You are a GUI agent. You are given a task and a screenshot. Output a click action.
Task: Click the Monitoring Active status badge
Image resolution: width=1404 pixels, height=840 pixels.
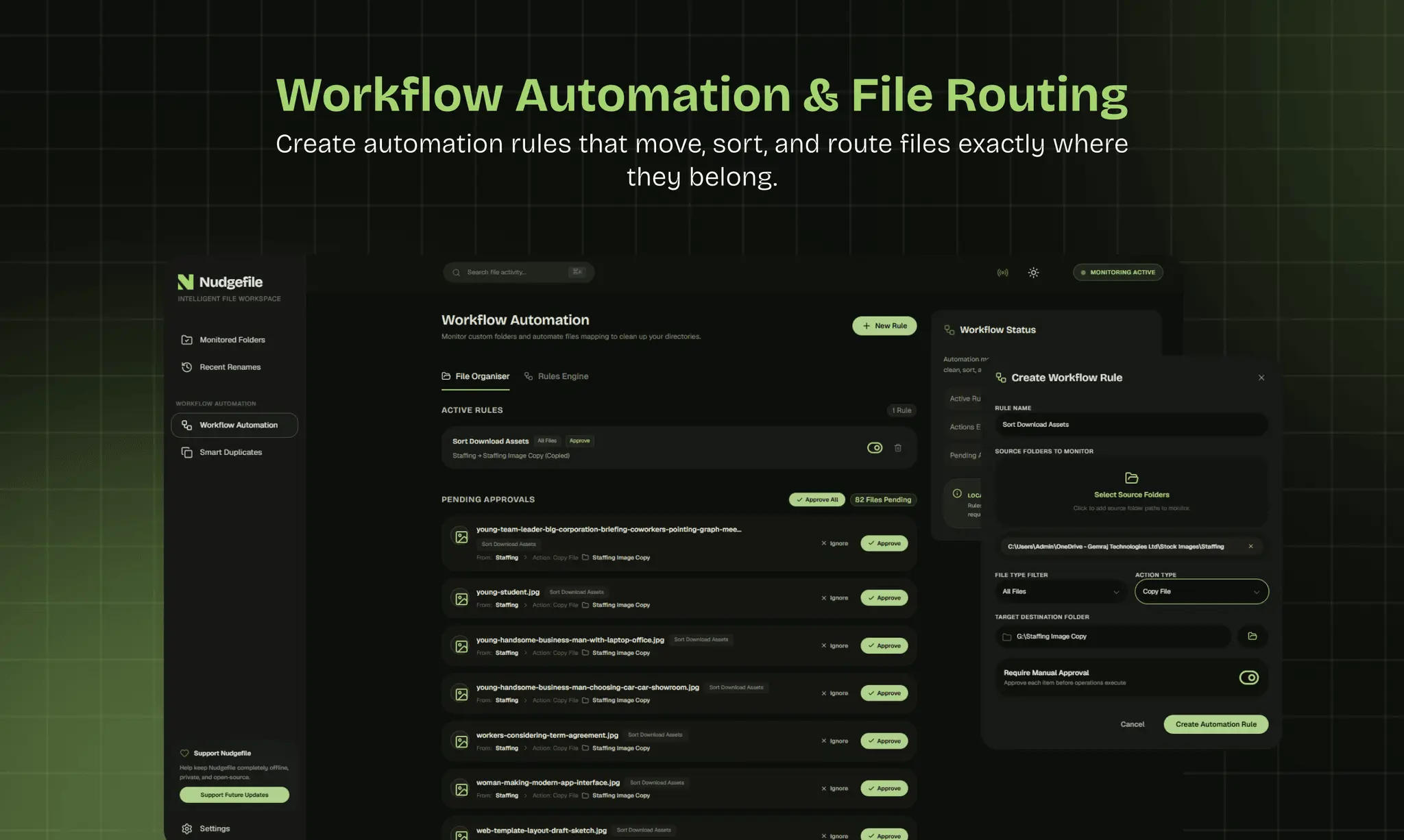coord(1118,273)
